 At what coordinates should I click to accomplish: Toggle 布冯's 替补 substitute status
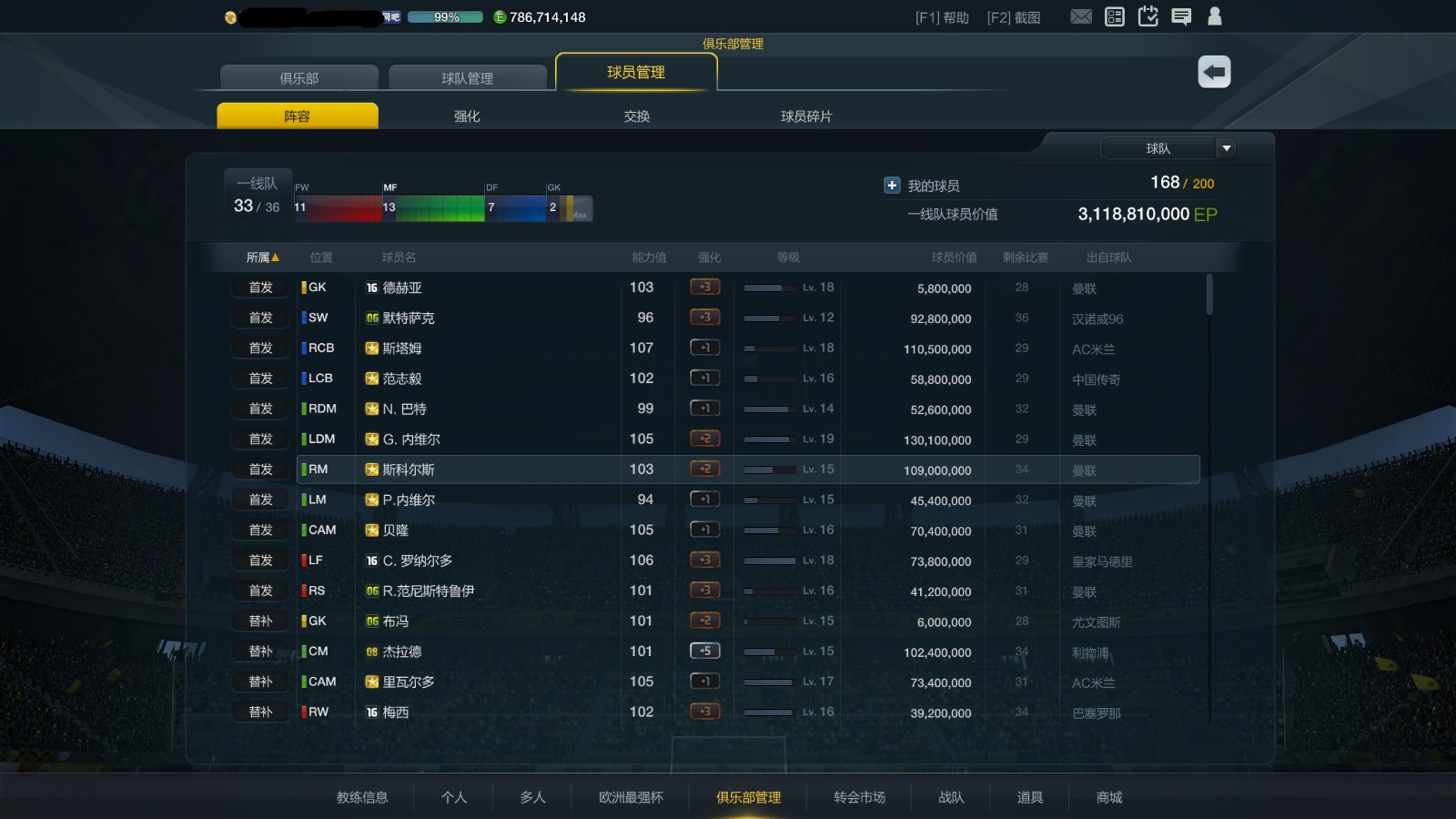click(260, 621)
